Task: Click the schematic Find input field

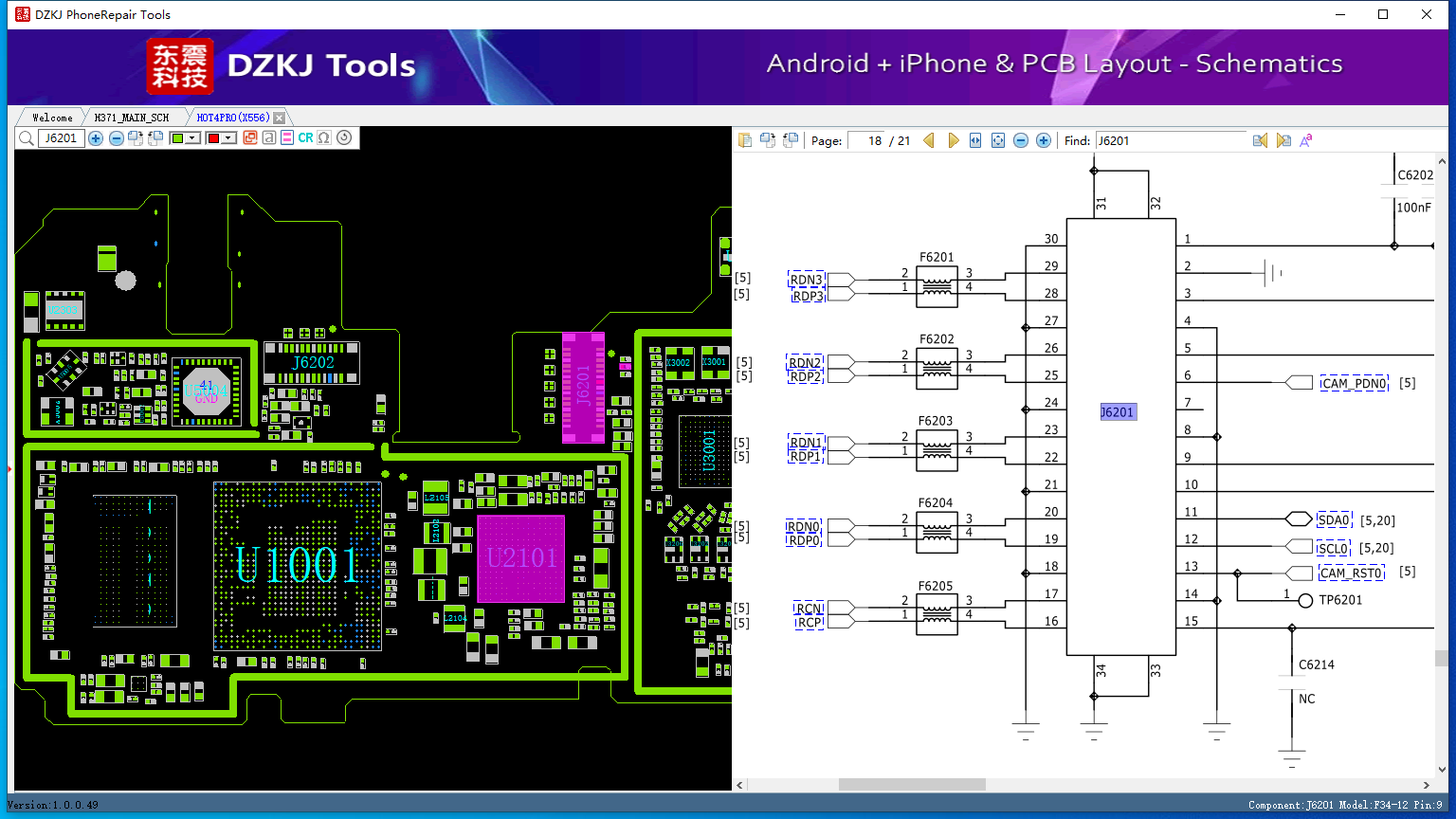Action: [x=1171, y=140]
